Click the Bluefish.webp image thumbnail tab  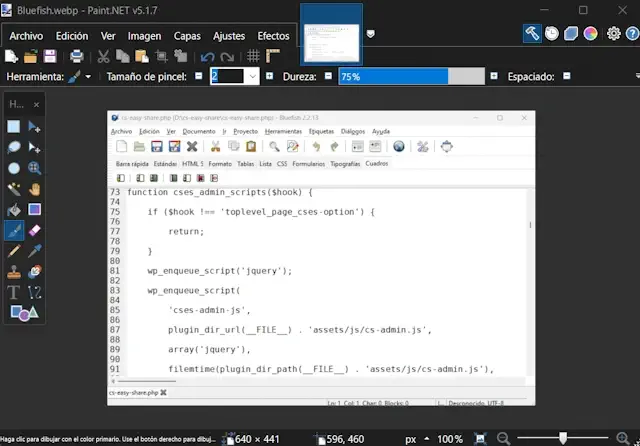tap(331, 34)
